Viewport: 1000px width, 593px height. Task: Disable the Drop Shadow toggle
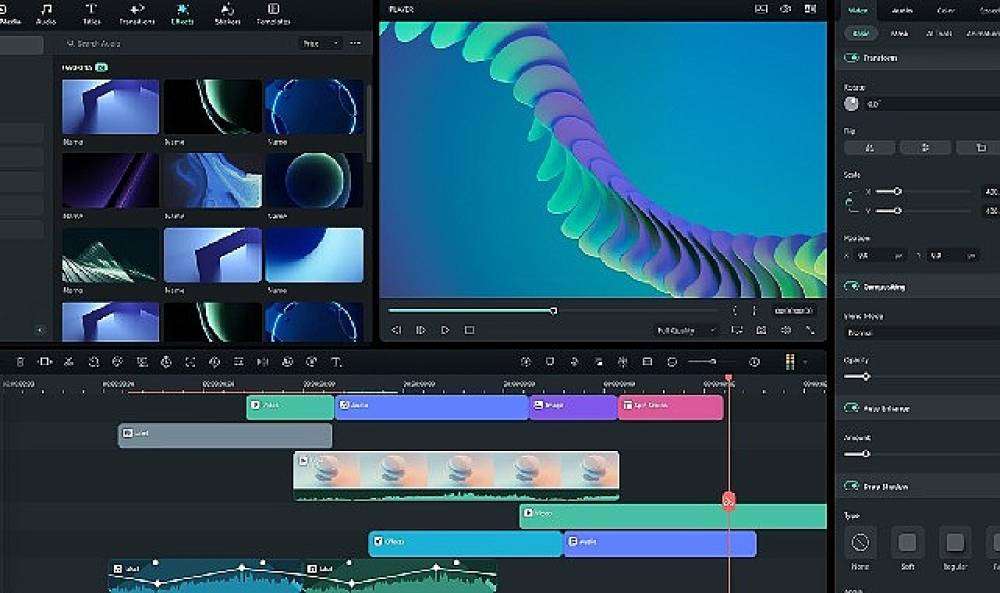tap(851, 487)
